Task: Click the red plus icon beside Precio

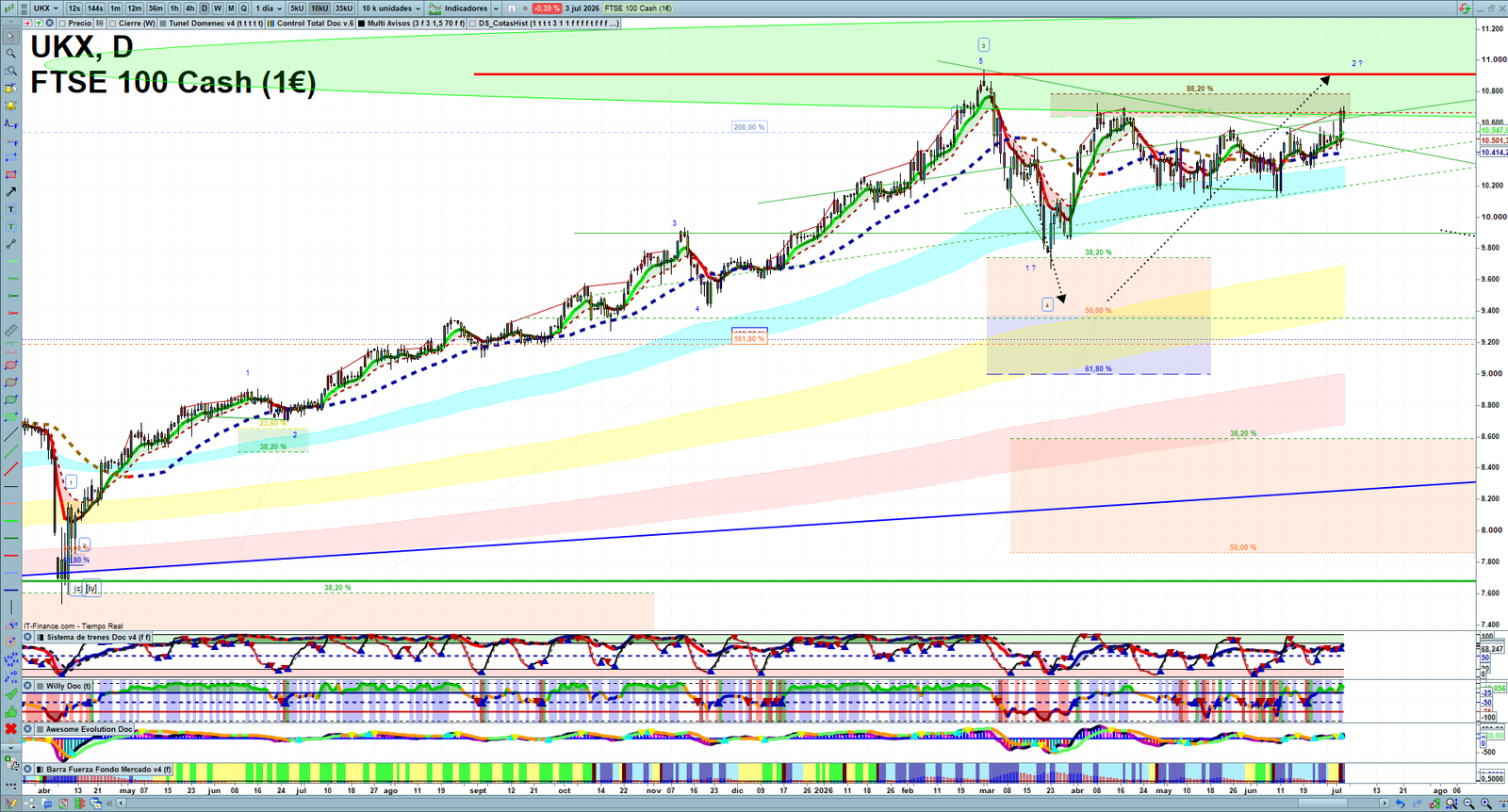Action: (x=28, y=23)
